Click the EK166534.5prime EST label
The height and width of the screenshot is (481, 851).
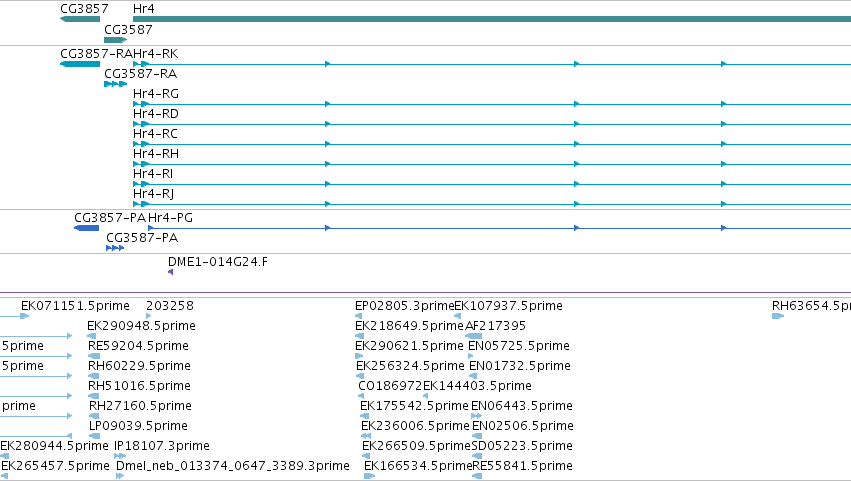[418, 466]
